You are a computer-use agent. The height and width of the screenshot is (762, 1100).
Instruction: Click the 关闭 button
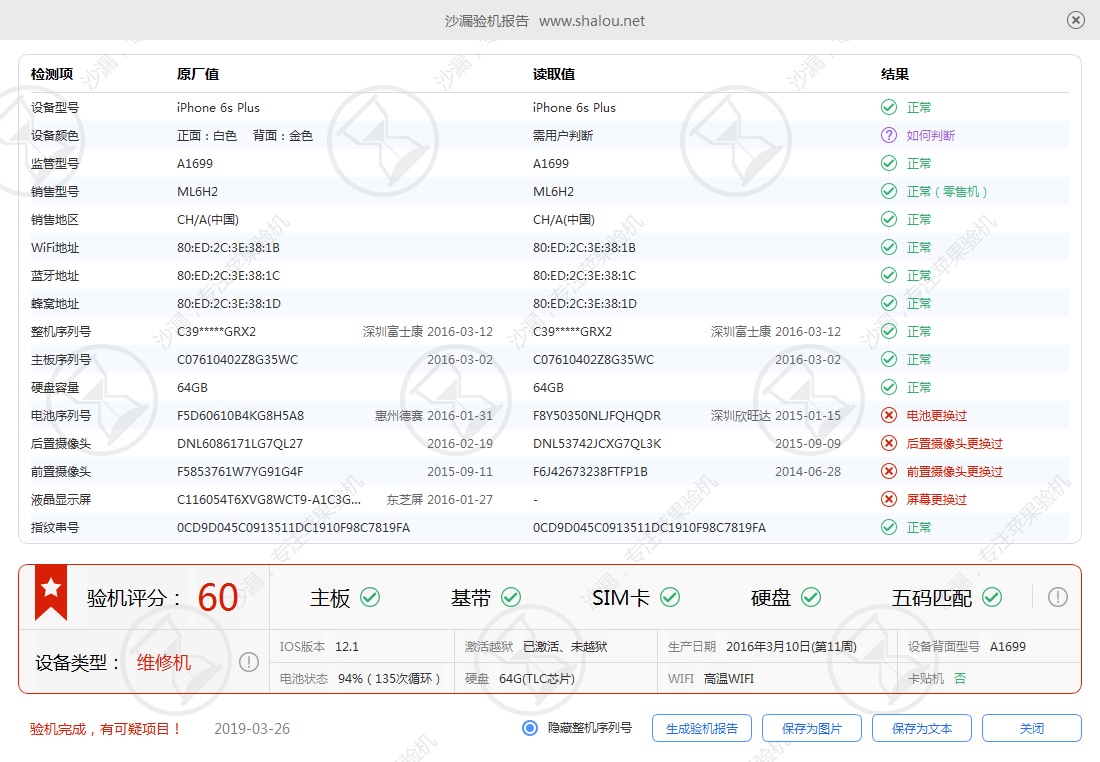[x=1032, y=728]
